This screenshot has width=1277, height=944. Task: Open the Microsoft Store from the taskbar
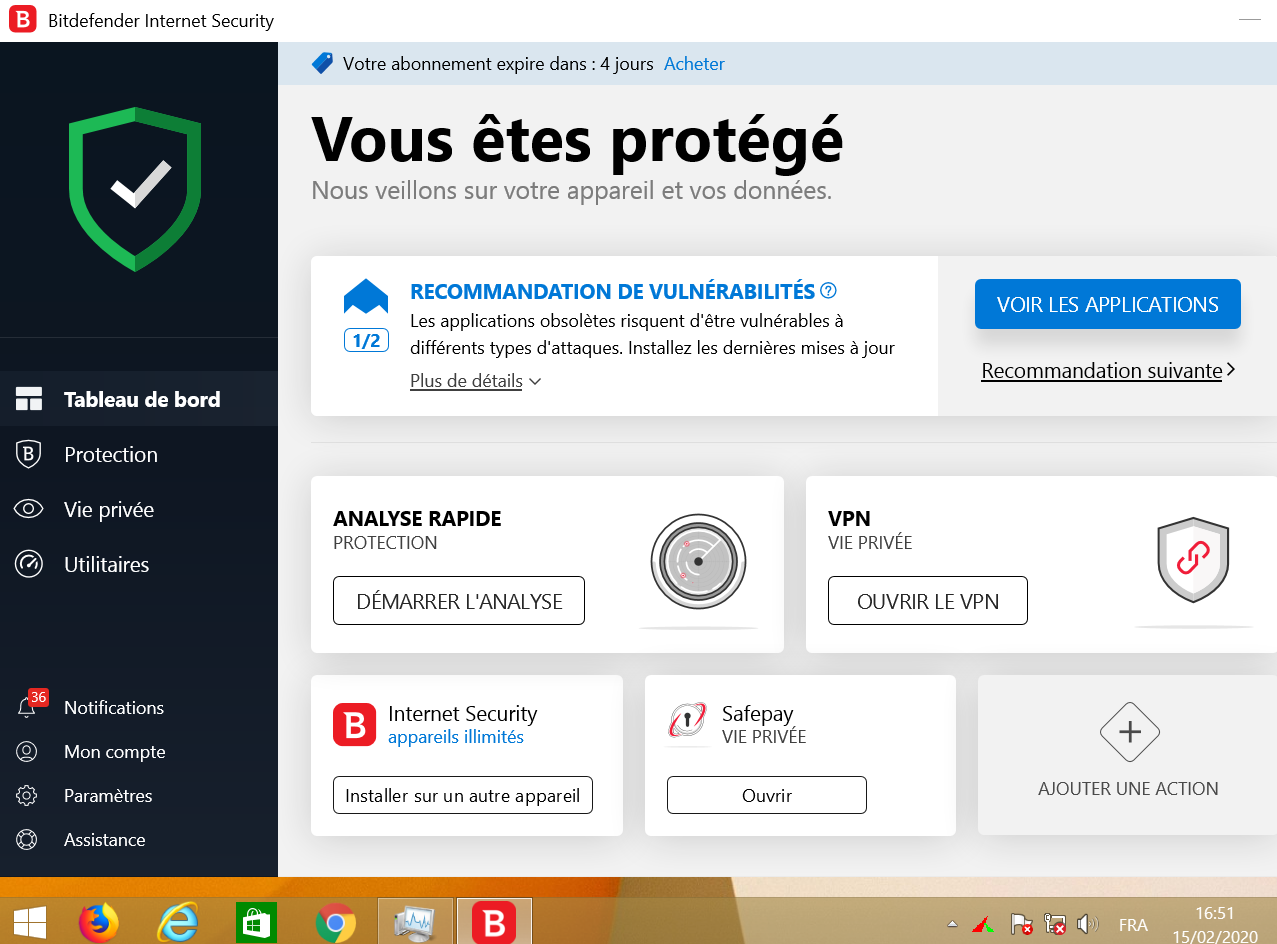pos(257,922)
